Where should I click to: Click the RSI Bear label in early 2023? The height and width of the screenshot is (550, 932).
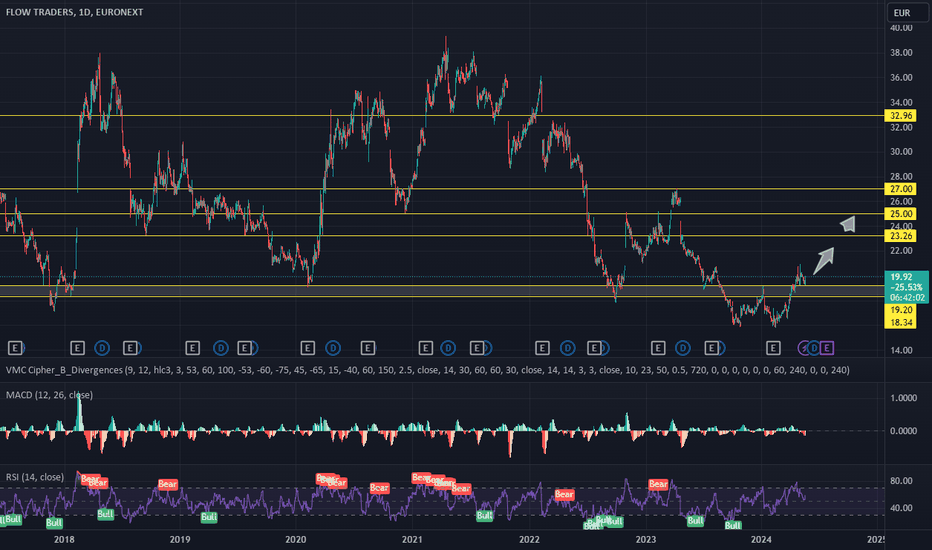click(658, 484)
